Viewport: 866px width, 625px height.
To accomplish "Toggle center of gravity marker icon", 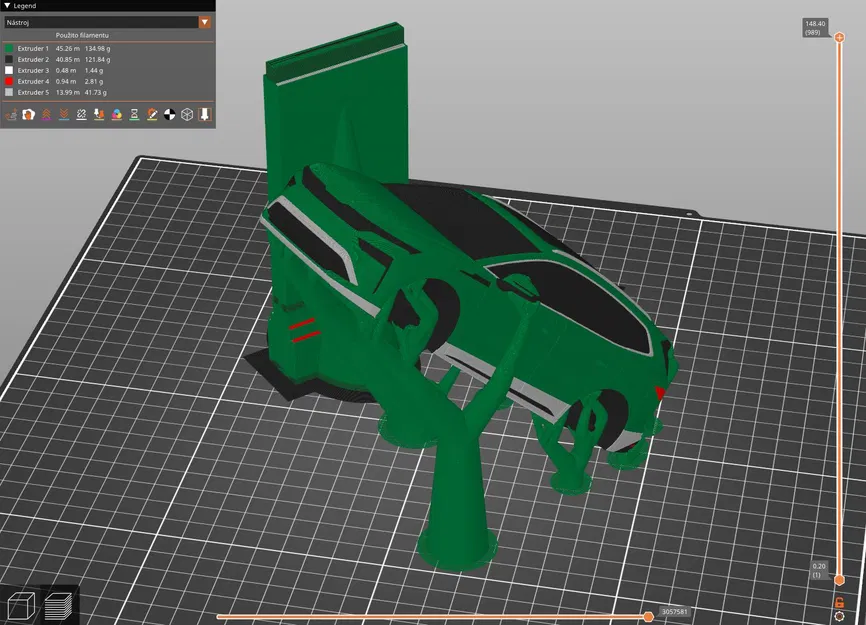I will pos(170,114).
